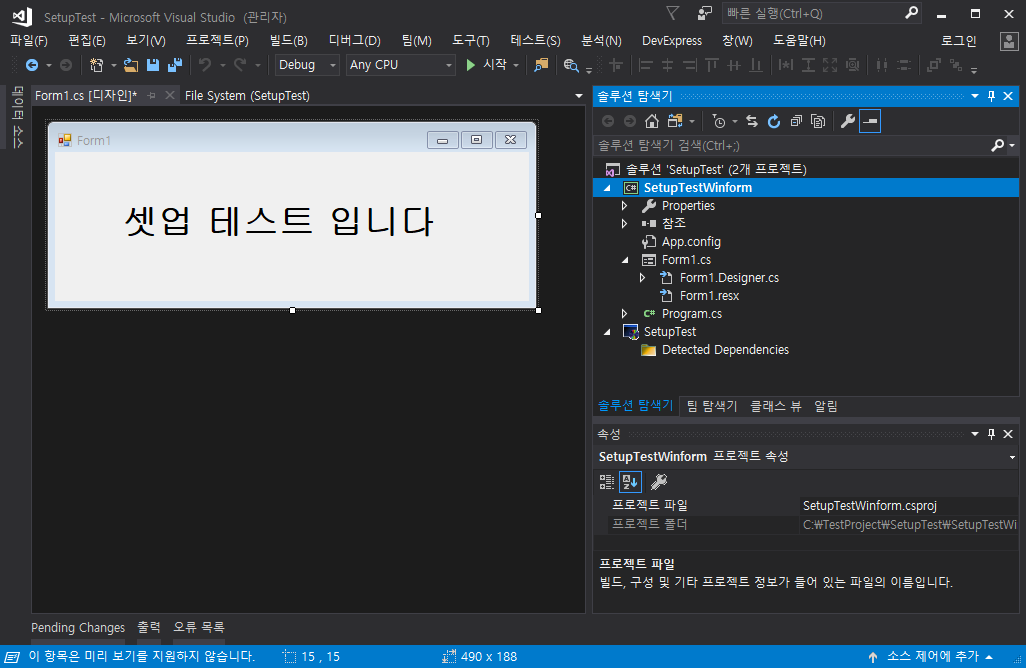Toggle Categorized view in the Properties panel
1026x668 pixels.
point(607,482)
